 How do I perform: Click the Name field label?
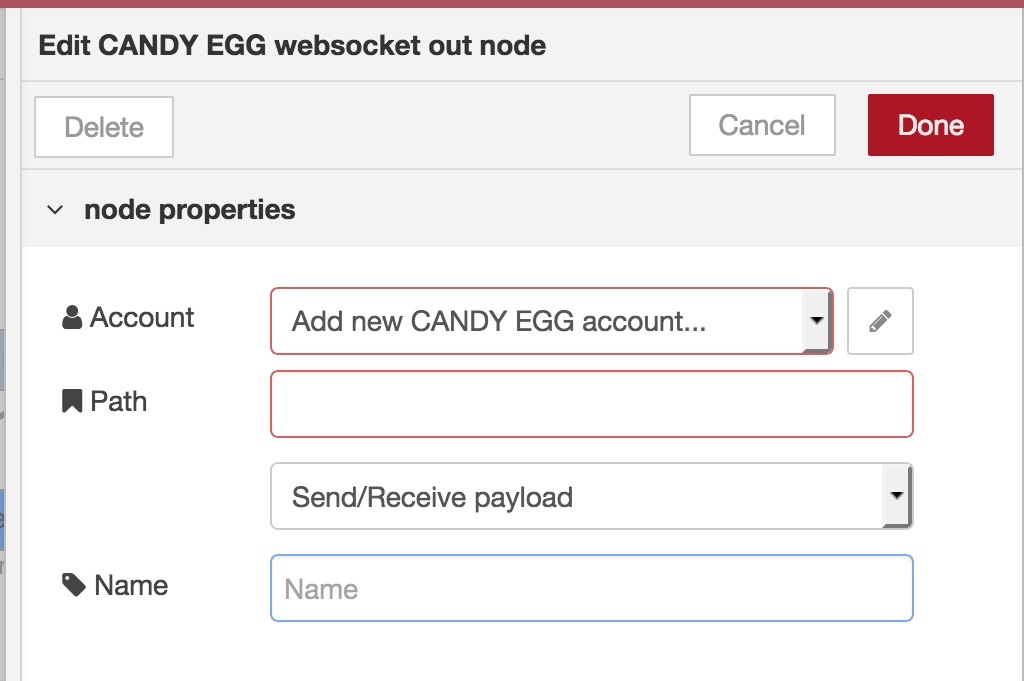point(131,585)
